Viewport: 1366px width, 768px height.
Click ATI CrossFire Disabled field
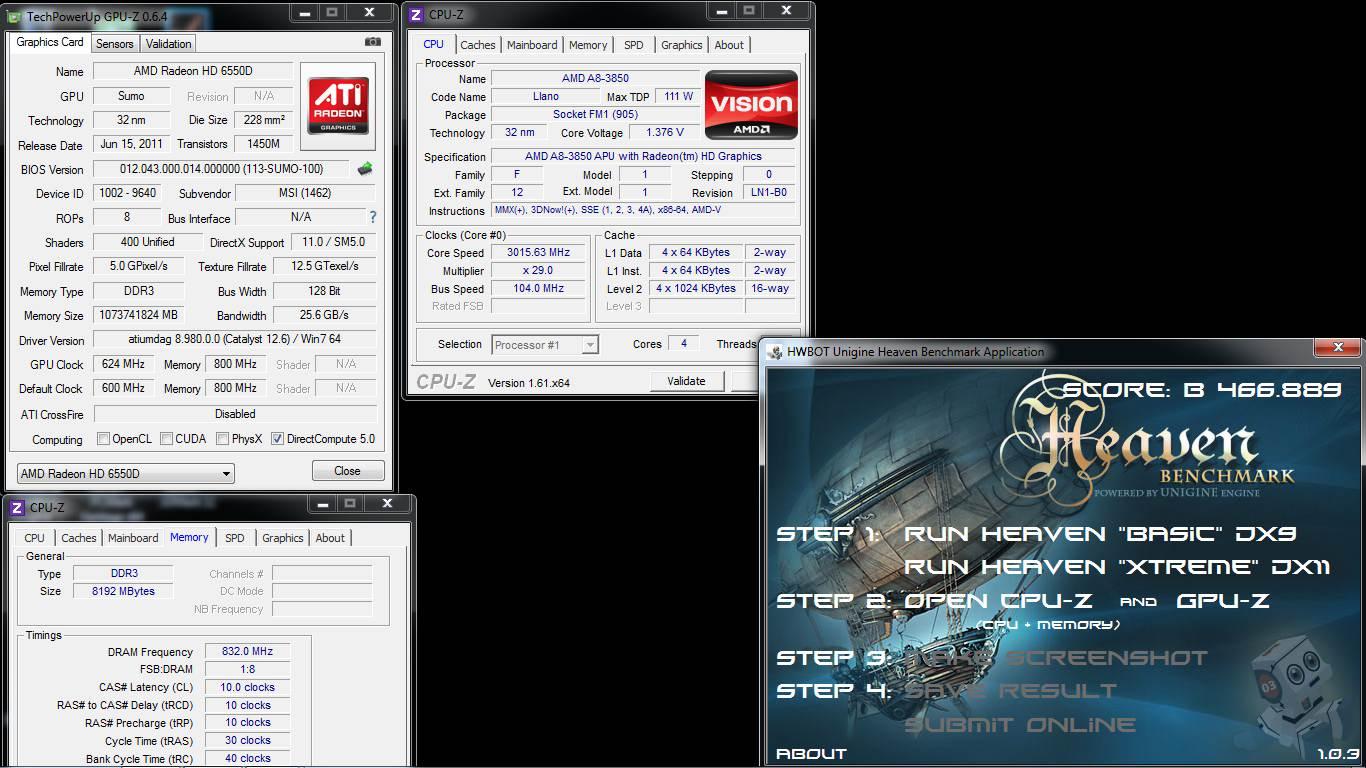click(235, 414)
